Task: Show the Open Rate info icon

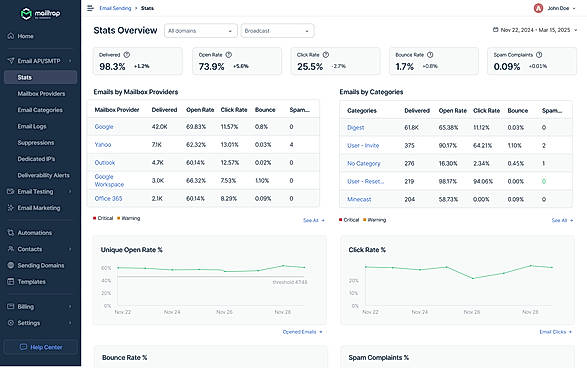Action: click(229, 55)
